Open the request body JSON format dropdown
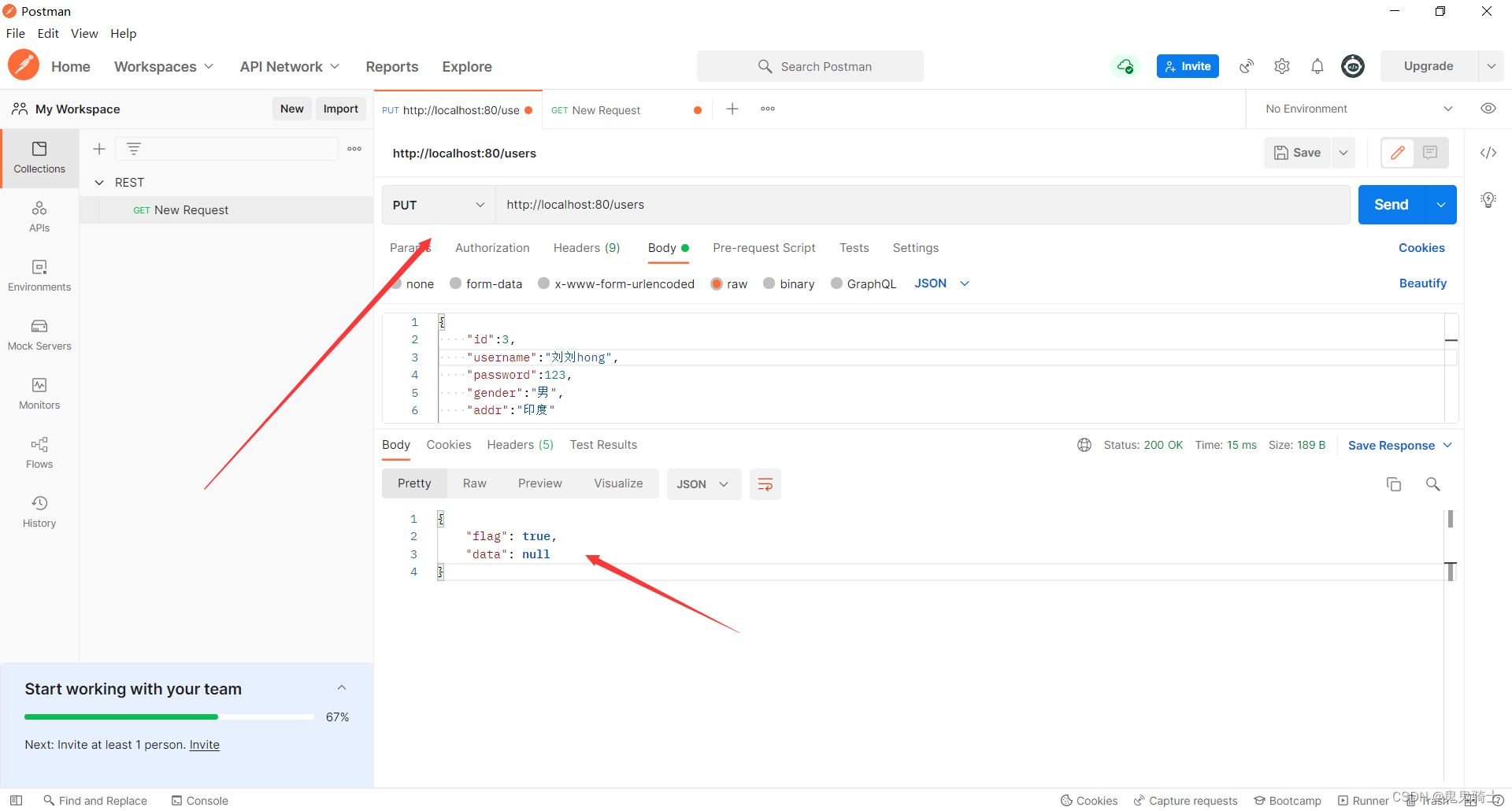The image size is (1512, 811). click(x=942, y=283)
